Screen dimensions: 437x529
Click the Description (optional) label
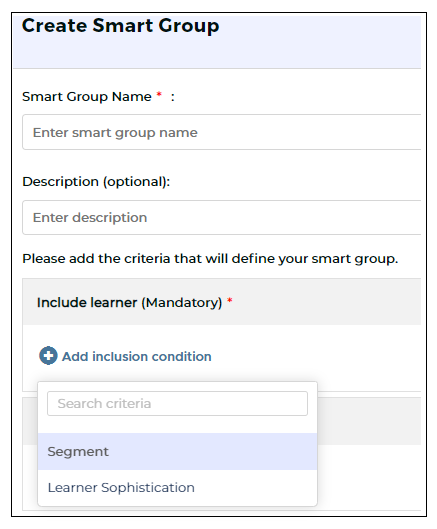point(96,182)
